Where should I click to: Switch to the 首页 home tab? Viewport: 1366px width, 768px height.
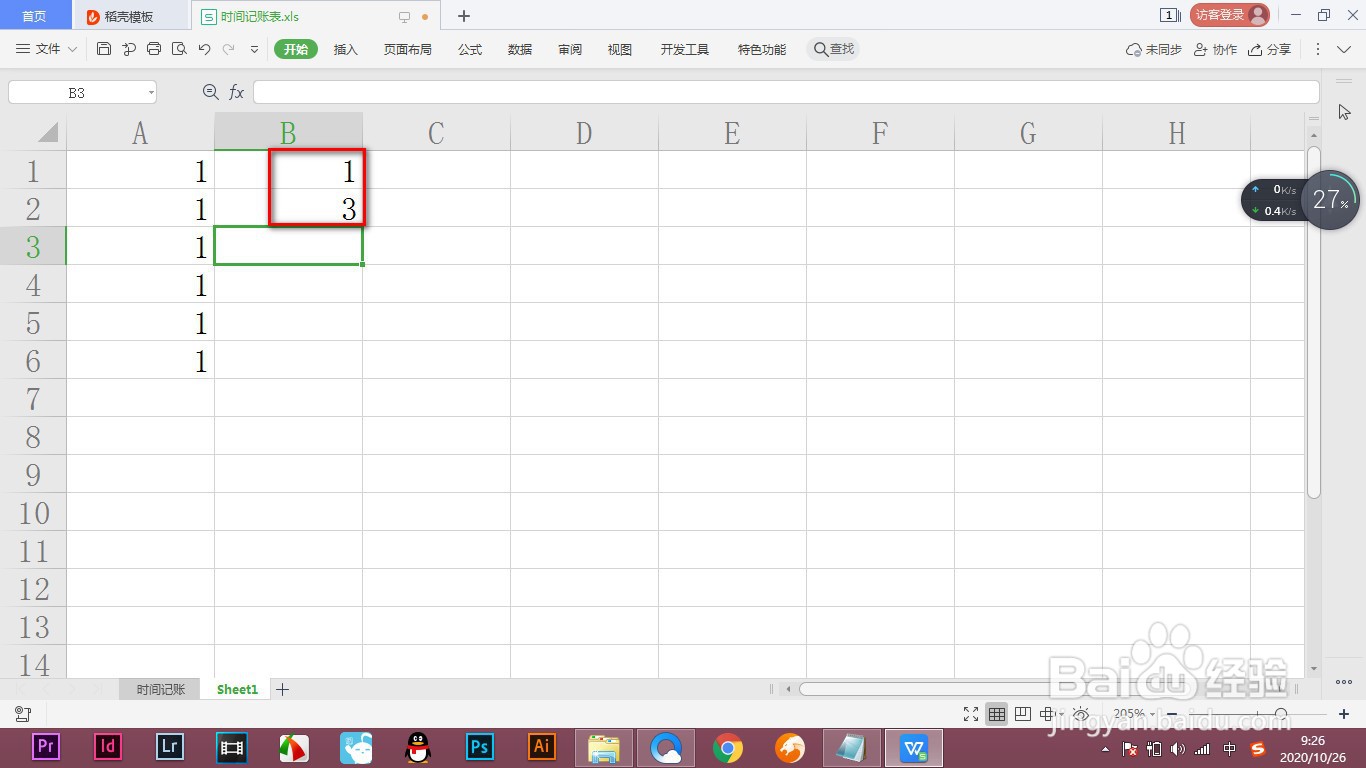[35, 16]
